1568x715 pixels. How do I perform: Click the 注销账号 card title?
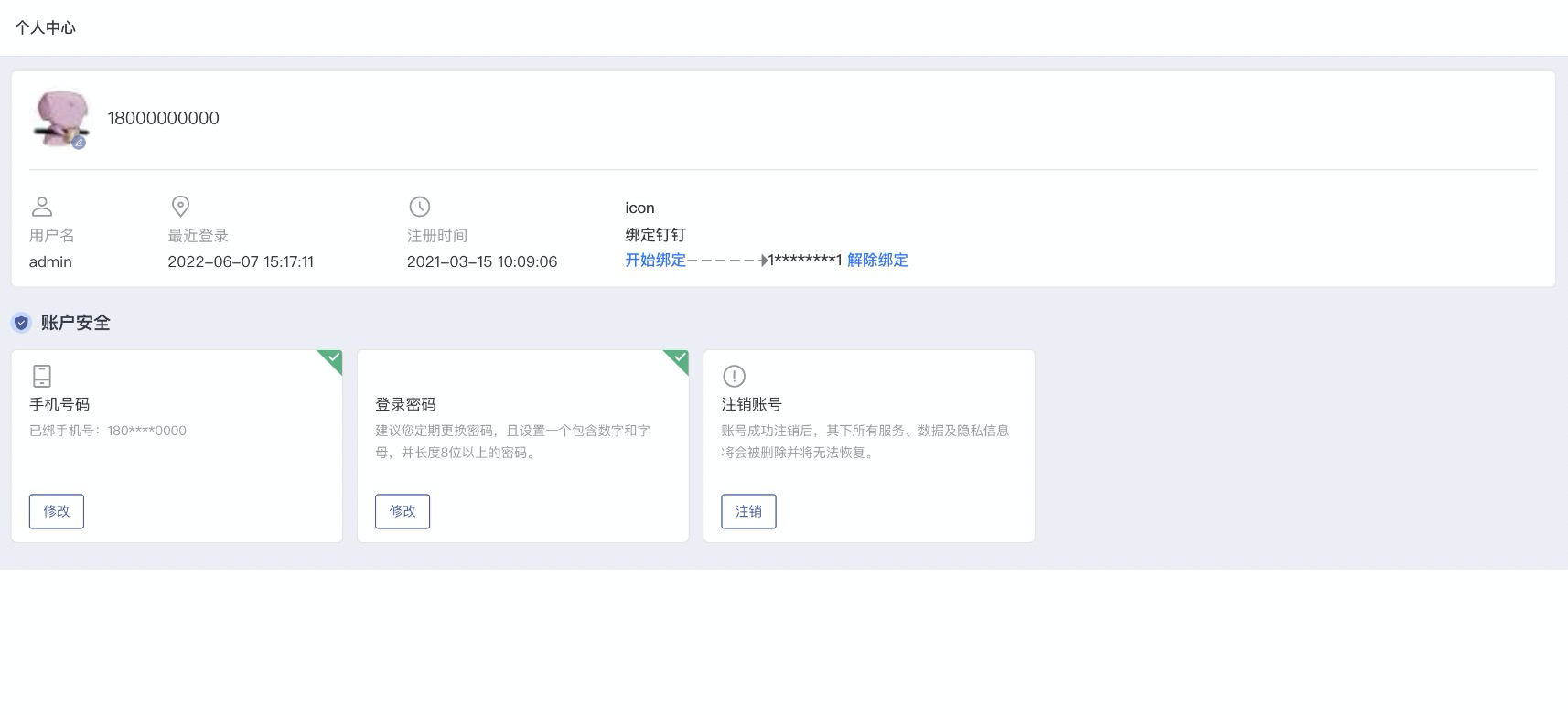coord(751,404)
